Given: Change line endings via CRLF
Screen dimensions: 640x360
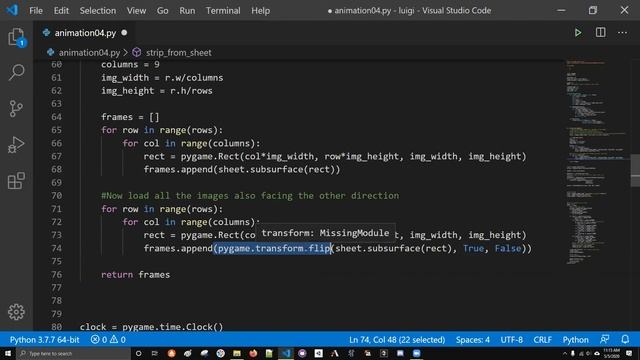Looking at the screenshot, I should click(542, 340).
